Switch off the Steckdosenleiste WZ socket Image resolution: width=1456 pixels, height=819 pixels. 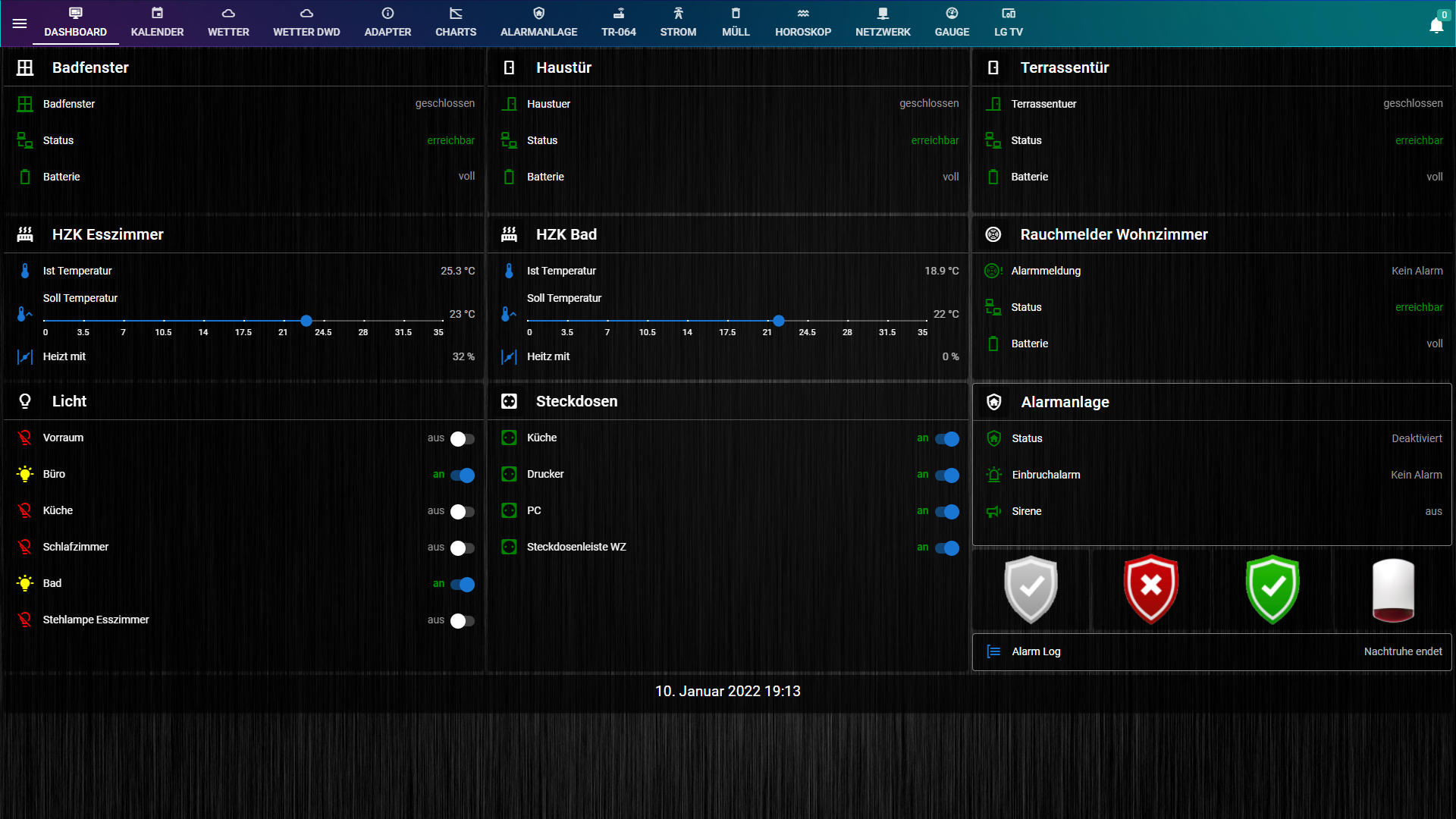click(x=946, y=548)
